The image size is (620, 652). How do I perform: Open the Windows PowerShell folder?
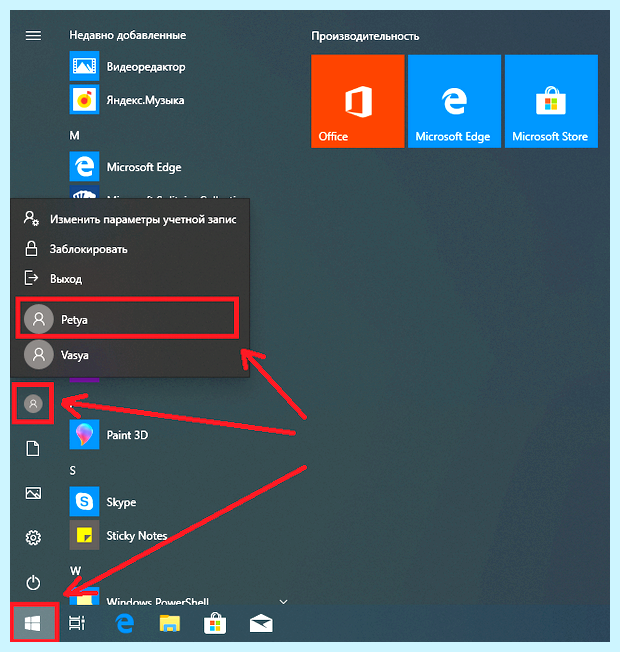[139, 599]
